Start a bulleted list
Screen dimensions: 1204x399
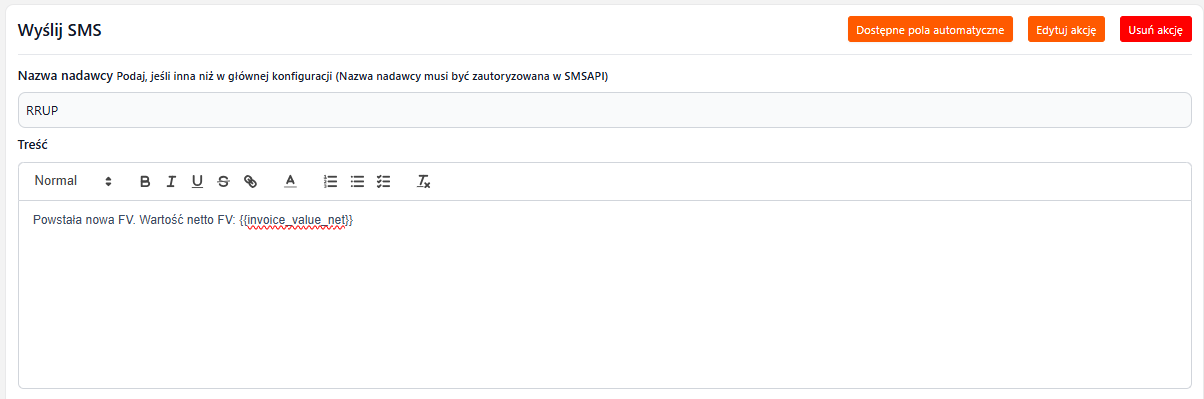(x=357, y=181)
